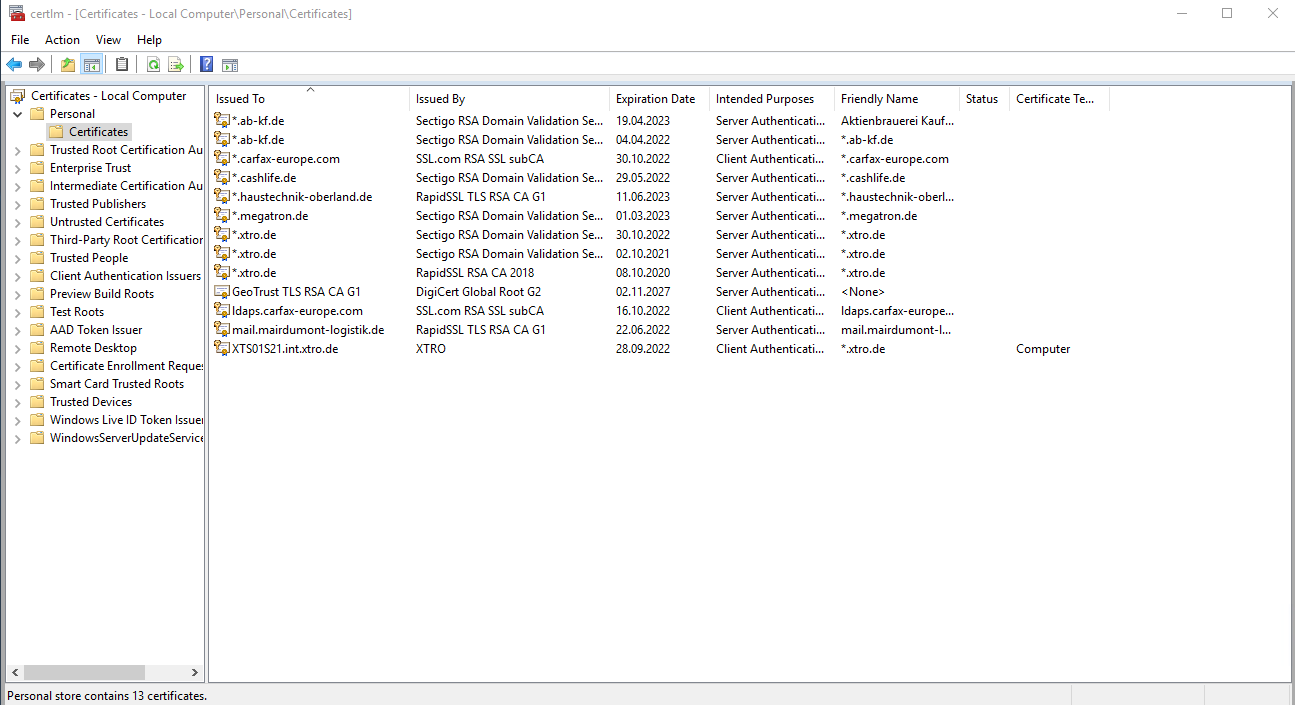
Task: Go up one level with folder-arrow icon
Action: [68, 65]
